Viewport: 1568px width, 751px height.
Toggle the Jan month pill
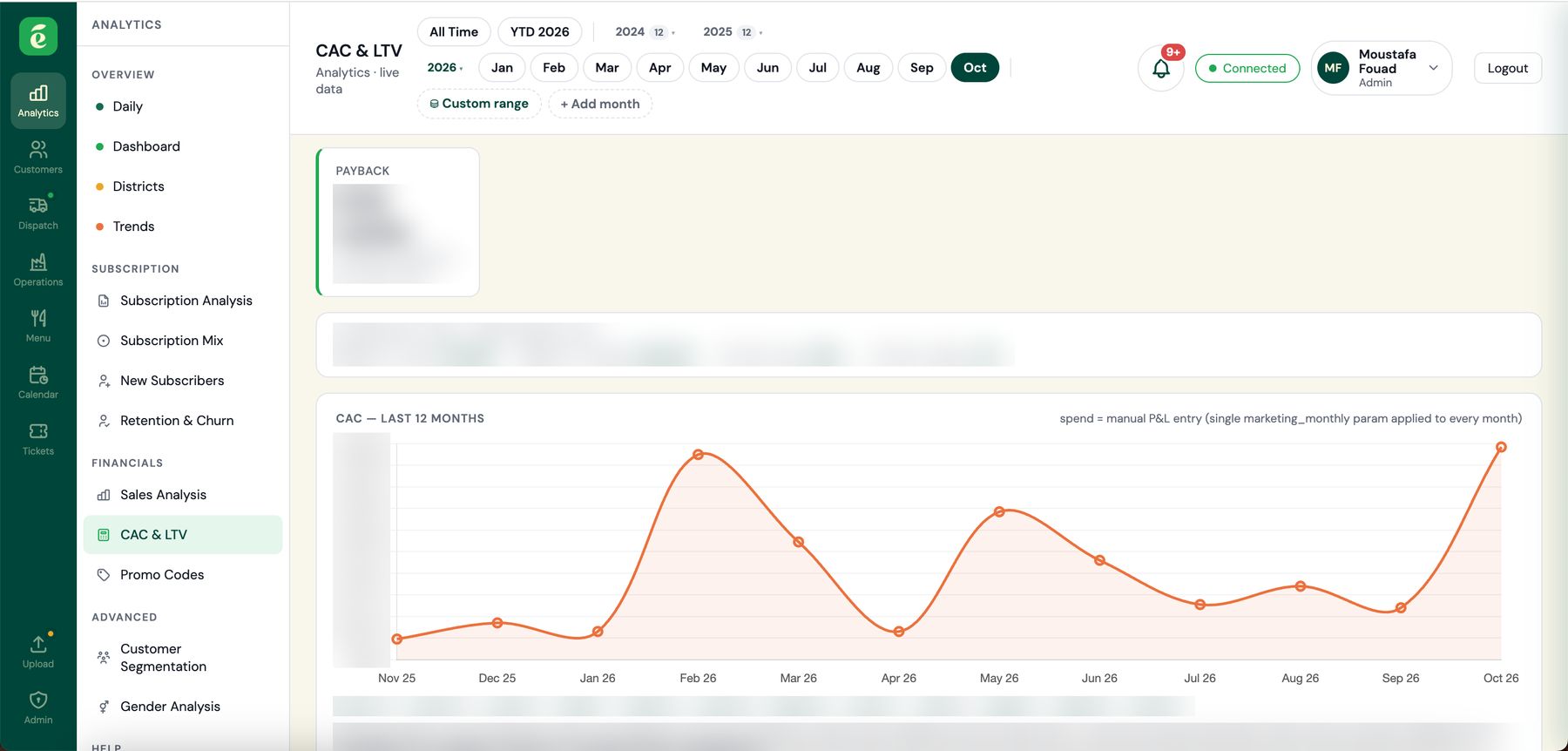pos(502,68)
